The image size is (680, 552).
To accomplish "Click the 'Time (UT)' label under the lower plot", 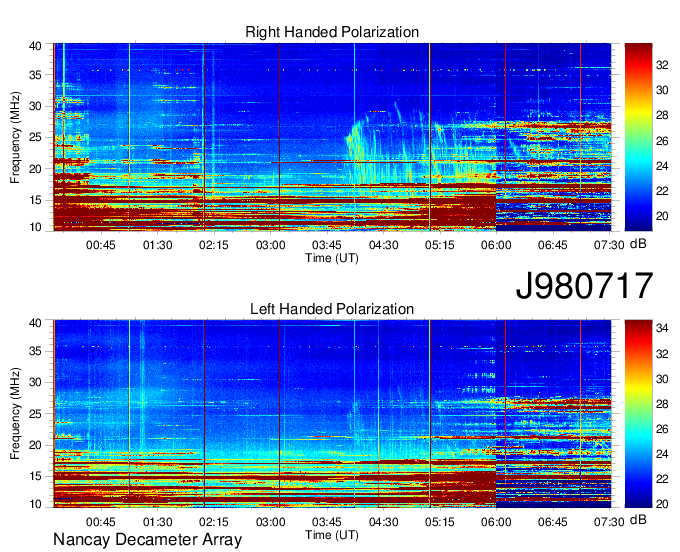I will tap(332, 535).
